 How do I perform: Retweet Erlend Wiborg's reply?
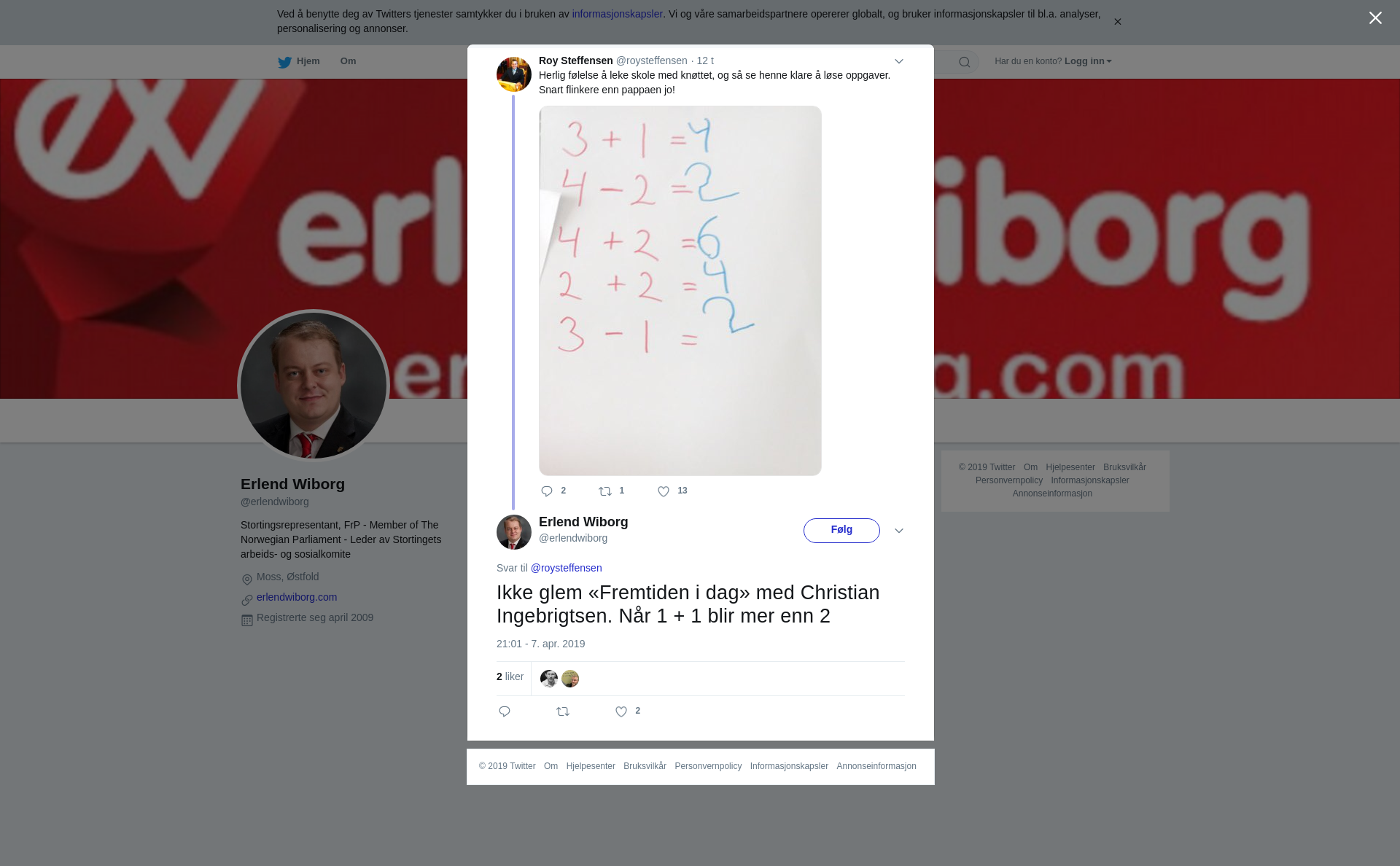tap(563, 711)
